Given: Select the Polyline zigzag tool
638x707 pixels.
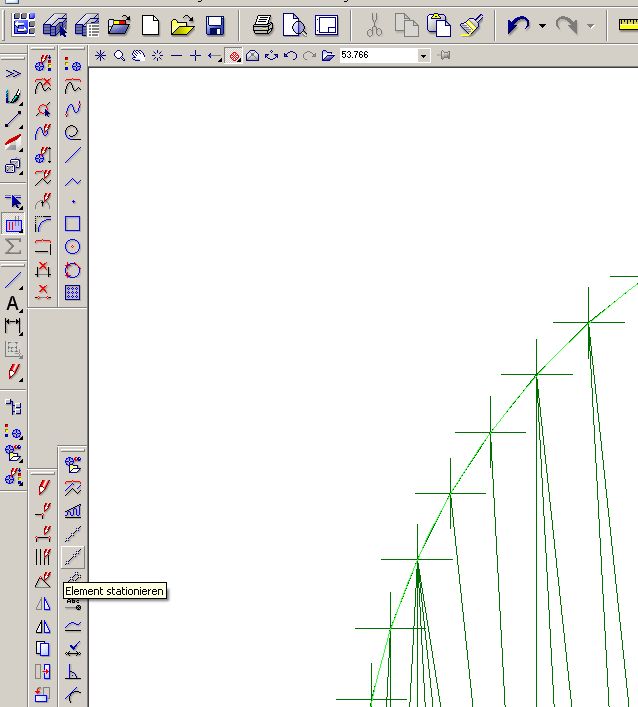Looking at the screenshot, I should [x=73, y=182].
